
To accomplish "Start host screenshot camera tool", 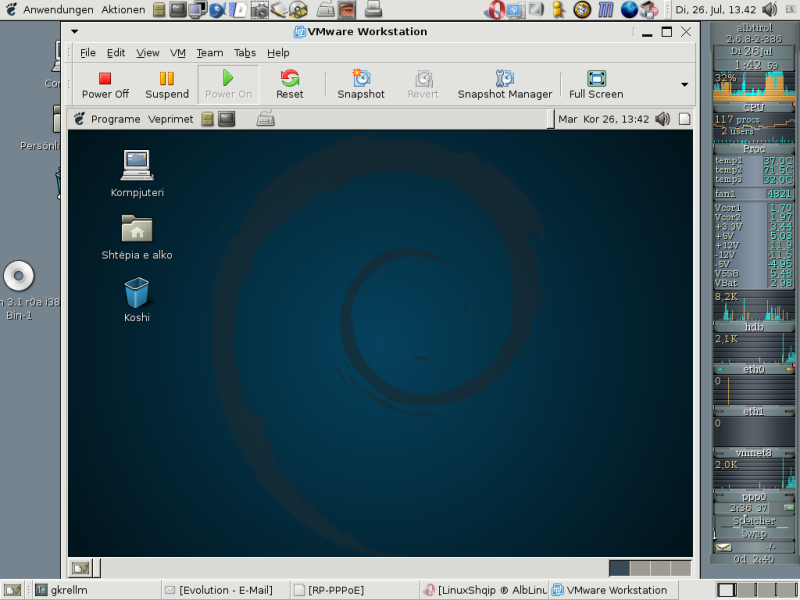I will click(259, 10).
